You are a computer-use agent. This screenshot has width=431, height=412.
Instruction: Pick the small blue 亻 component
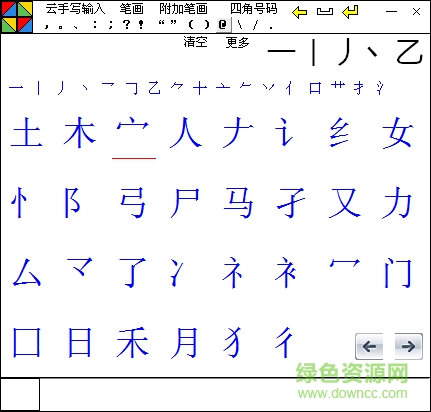pos(289,88)
